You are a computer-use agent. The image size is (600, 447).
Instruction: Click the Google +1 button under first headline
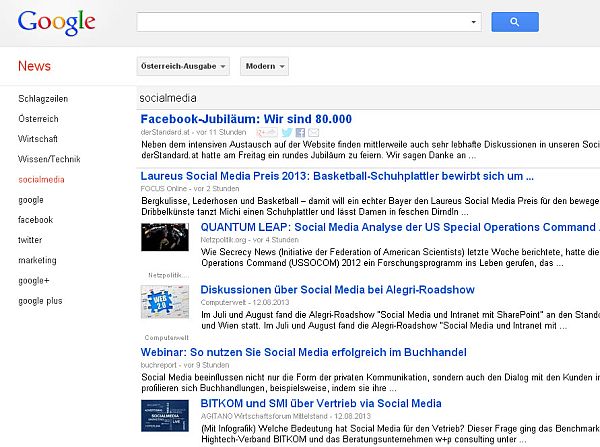click(266, 132)
